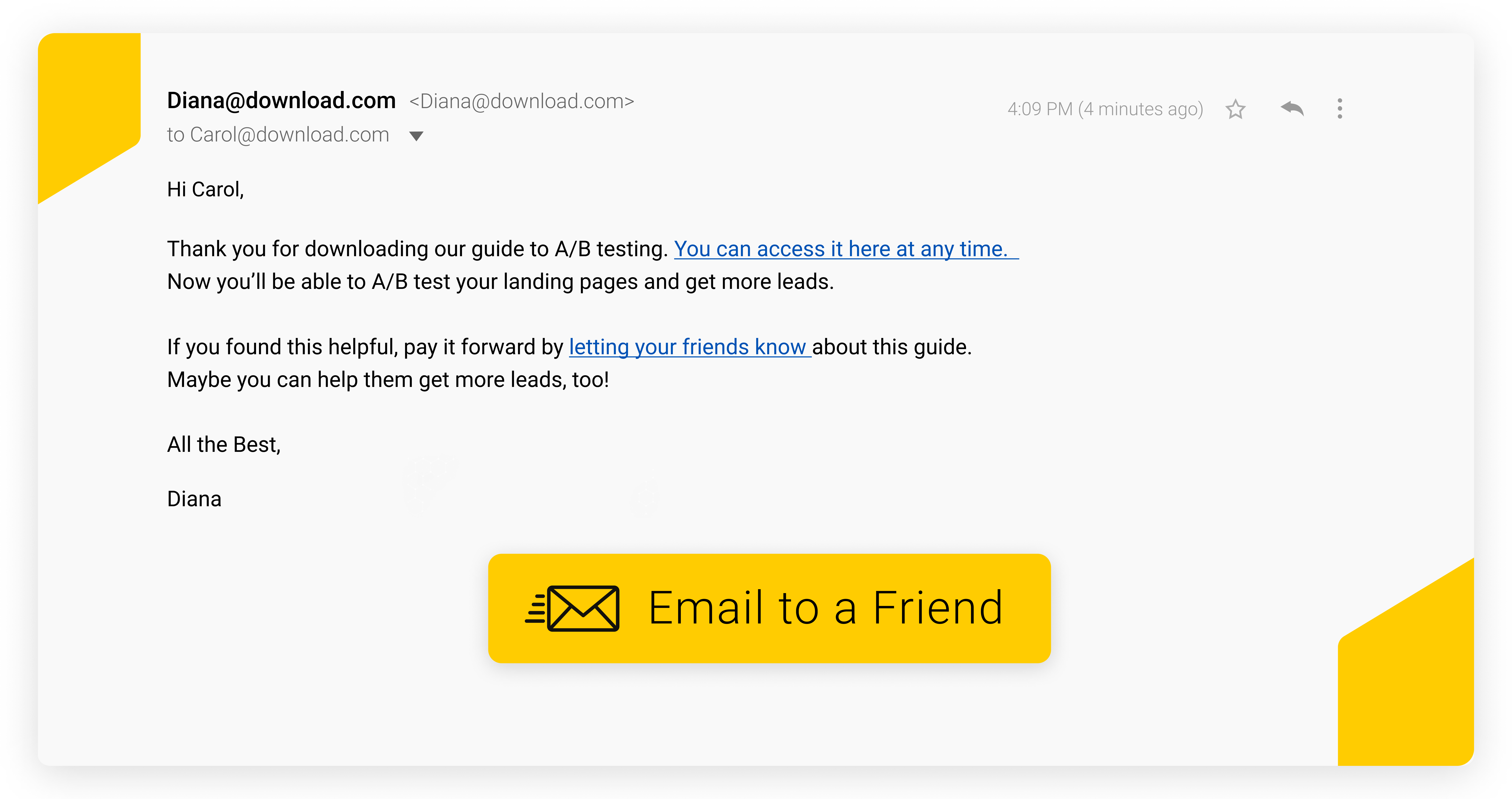Image resolution: width=1512 pixels, height=799 pixels.
Task: Click the 4:09 PM timestamp
Action: coord(1105,109)
